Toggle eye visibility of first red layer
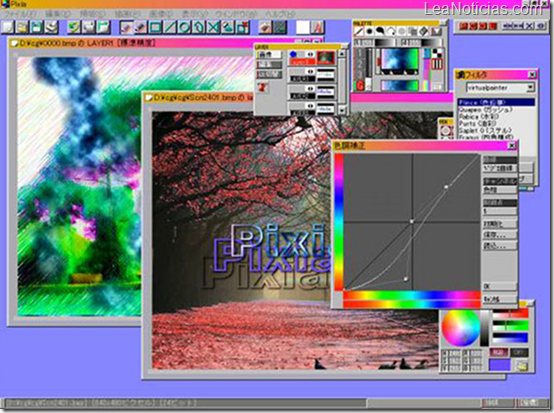The image size is (554, 413). click(x=310, y=54)
